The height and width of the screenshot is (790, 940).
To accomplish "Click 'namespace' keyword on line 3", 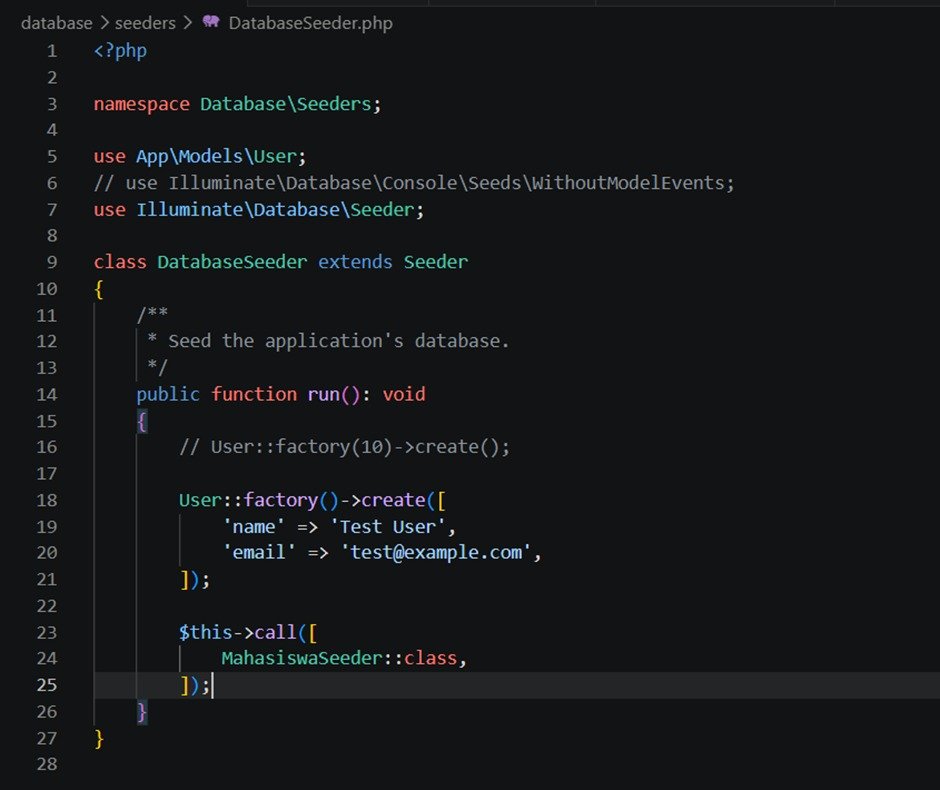I will click(141, 104).
